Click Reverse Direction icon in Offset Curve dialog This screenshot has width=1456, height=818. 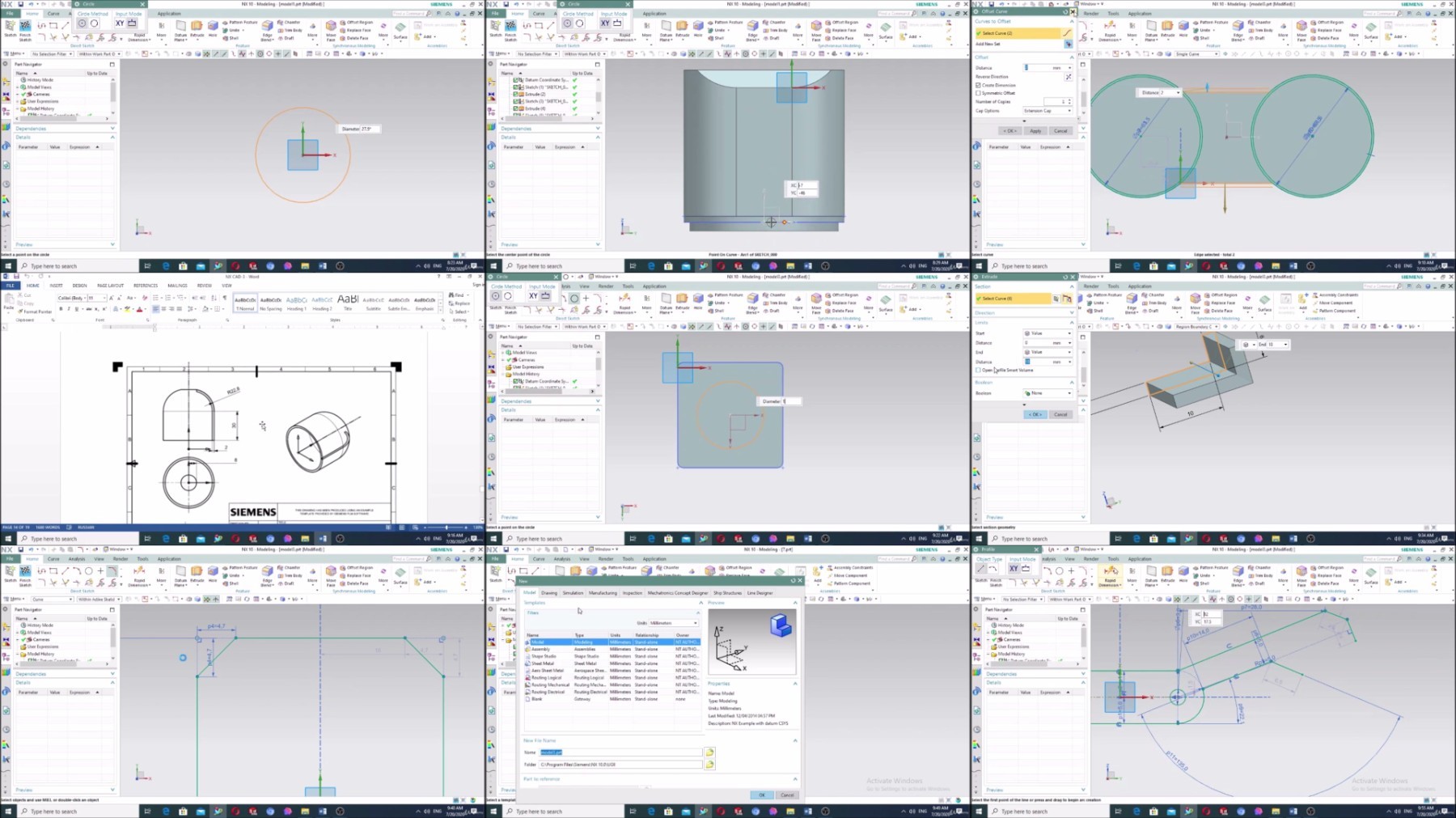(1068, 77)
